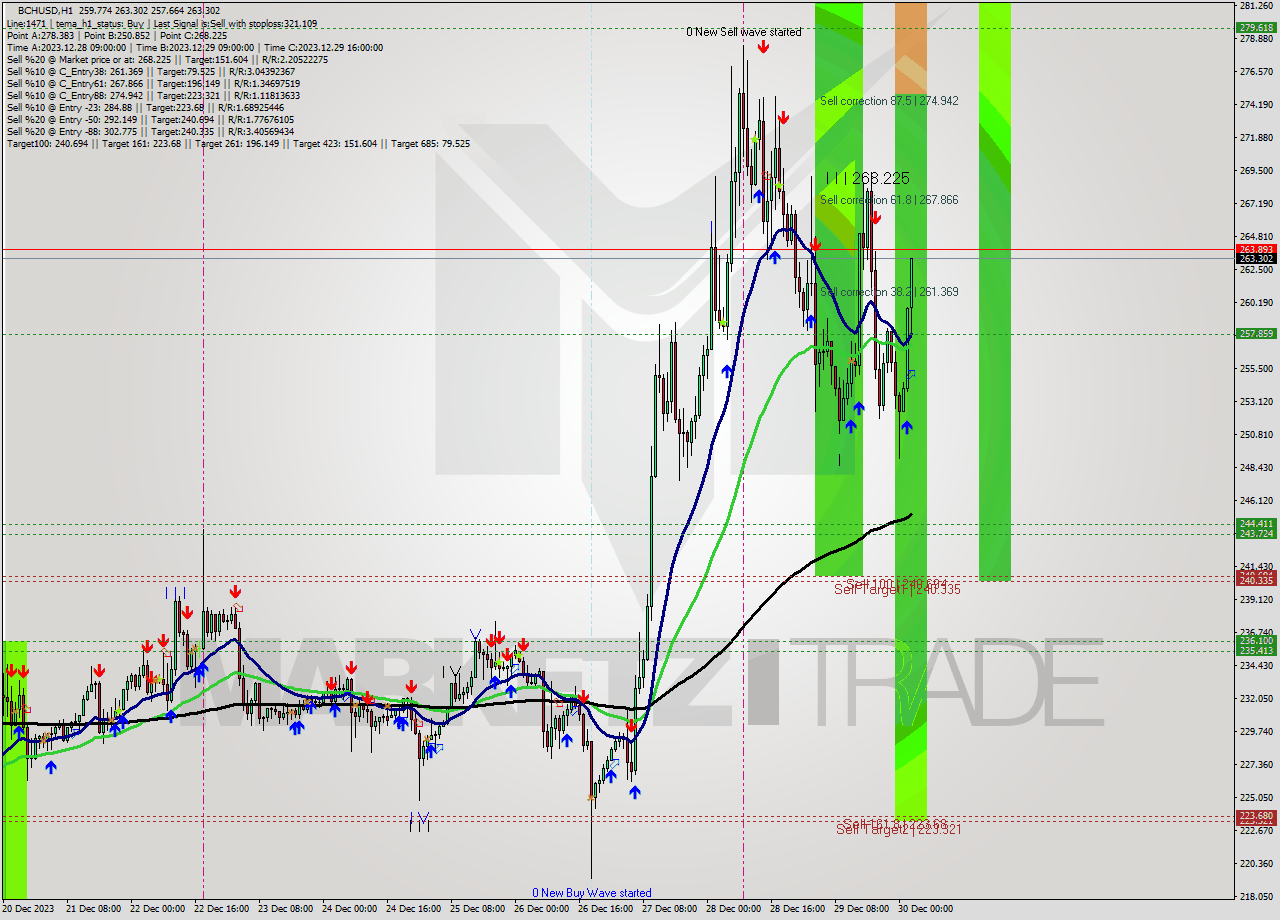Click Sell %20 @ Market price line
The height and width of the screenshot is (920, 1280).
coord(167,59)
